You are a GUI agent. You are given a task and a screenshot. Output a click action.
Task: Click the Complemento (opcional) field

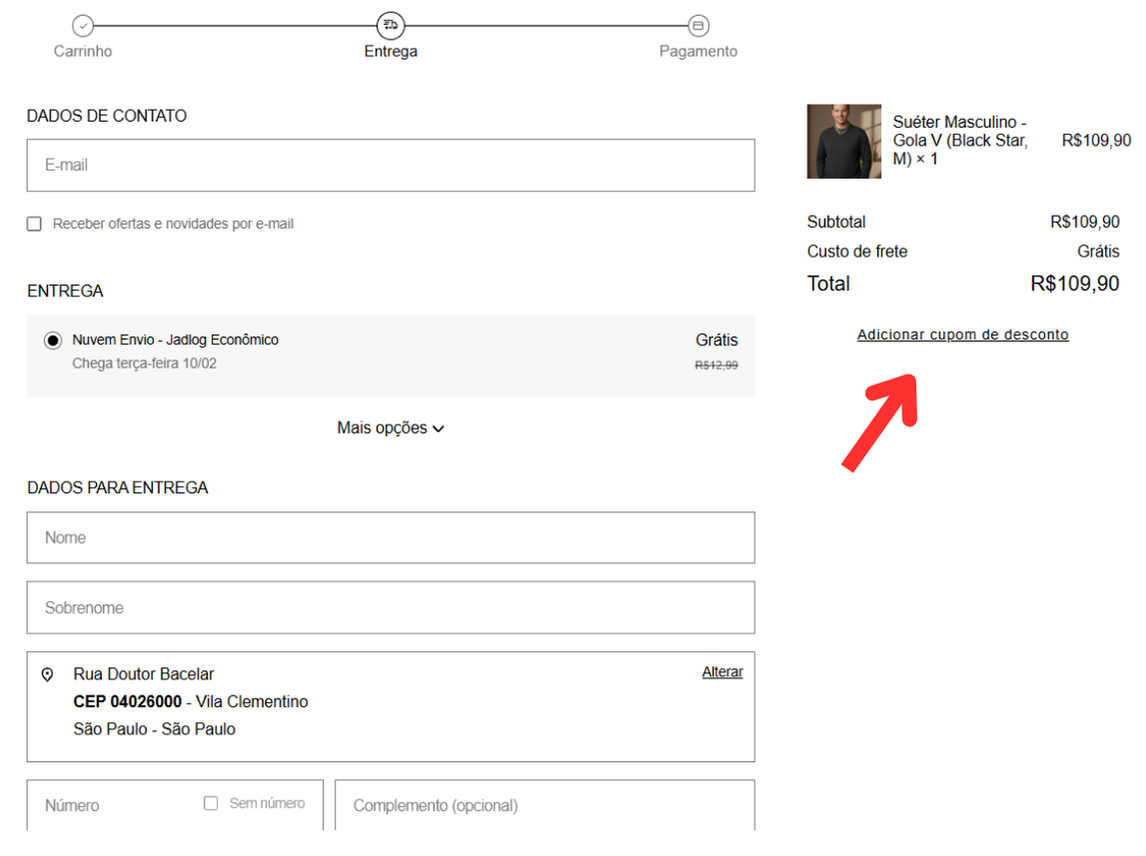click(x=544, y=805)
